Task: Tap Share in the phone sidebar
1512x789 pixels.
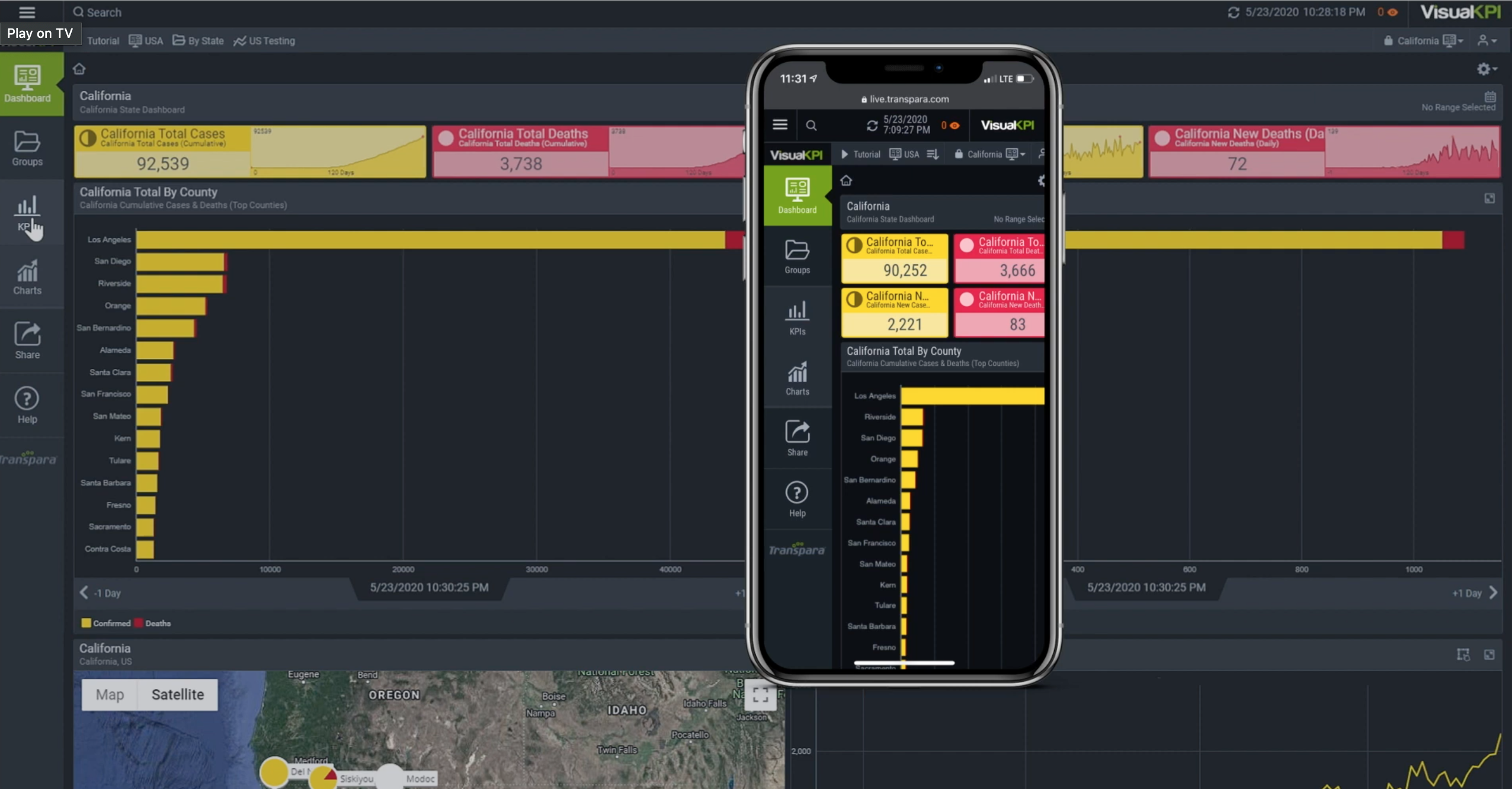Action: pyautogui.click(x=797, y=439)
